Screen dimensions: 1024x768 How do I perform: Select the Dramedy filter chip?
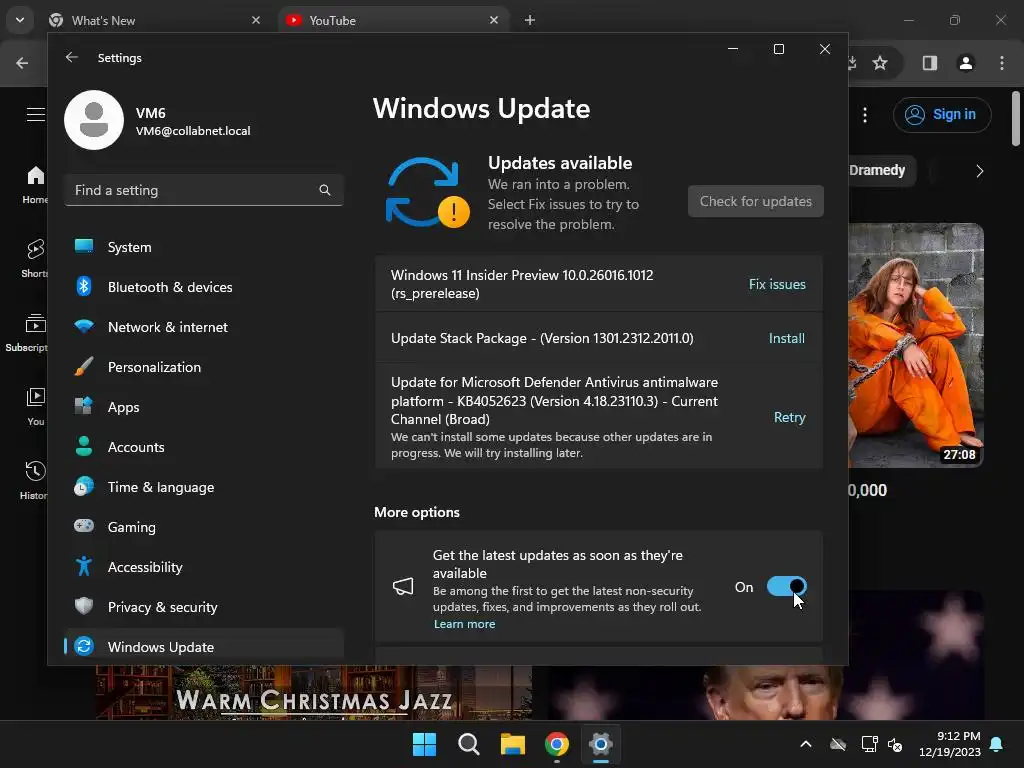point(882,170)
